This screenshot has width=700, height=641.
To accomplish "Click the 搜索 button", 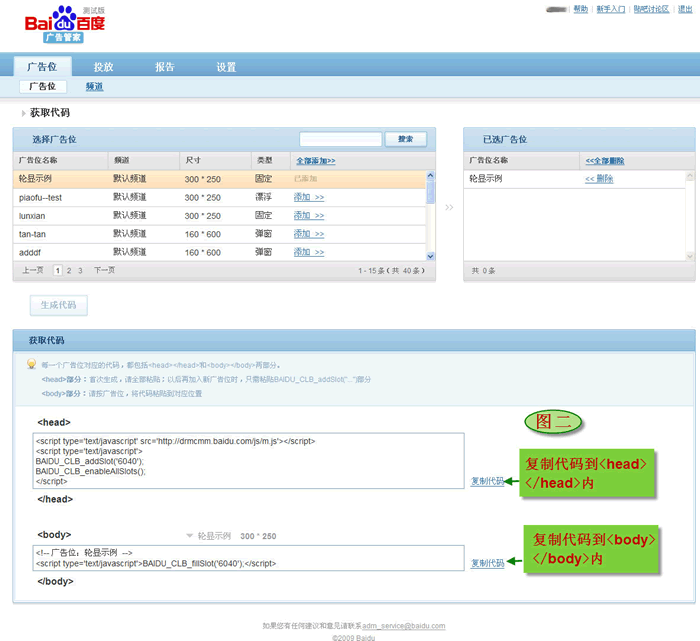I will 406,139.
